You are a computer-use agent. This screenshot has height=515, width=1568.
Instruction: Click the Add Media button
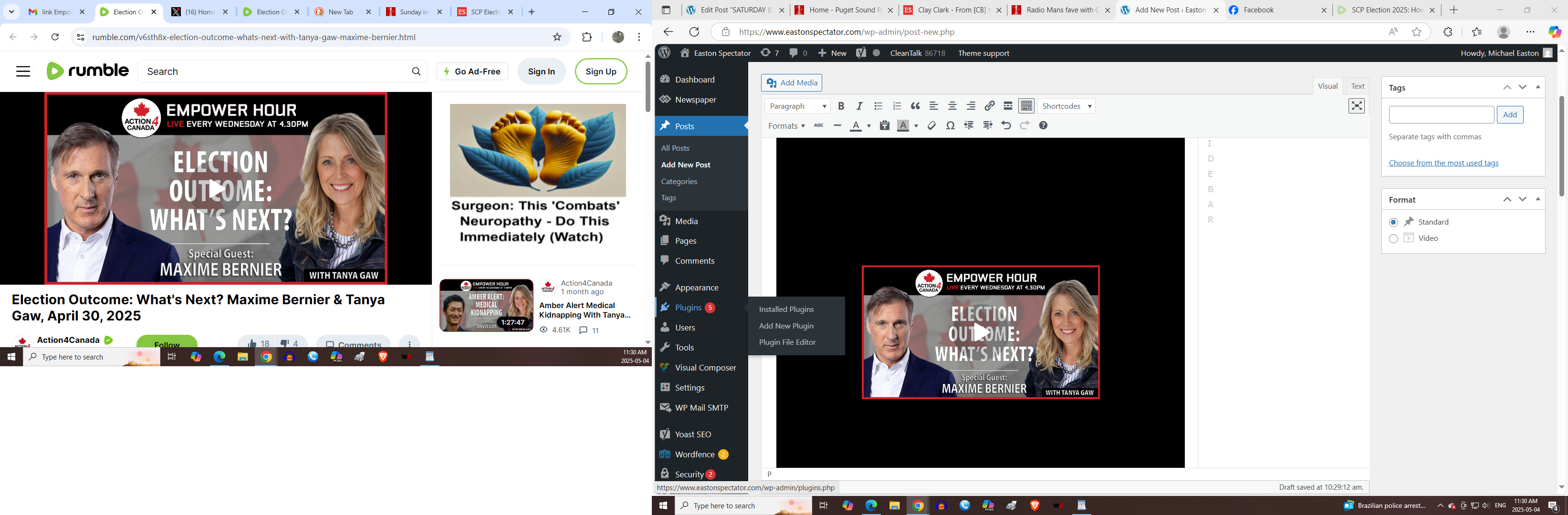tap(791, 82)
